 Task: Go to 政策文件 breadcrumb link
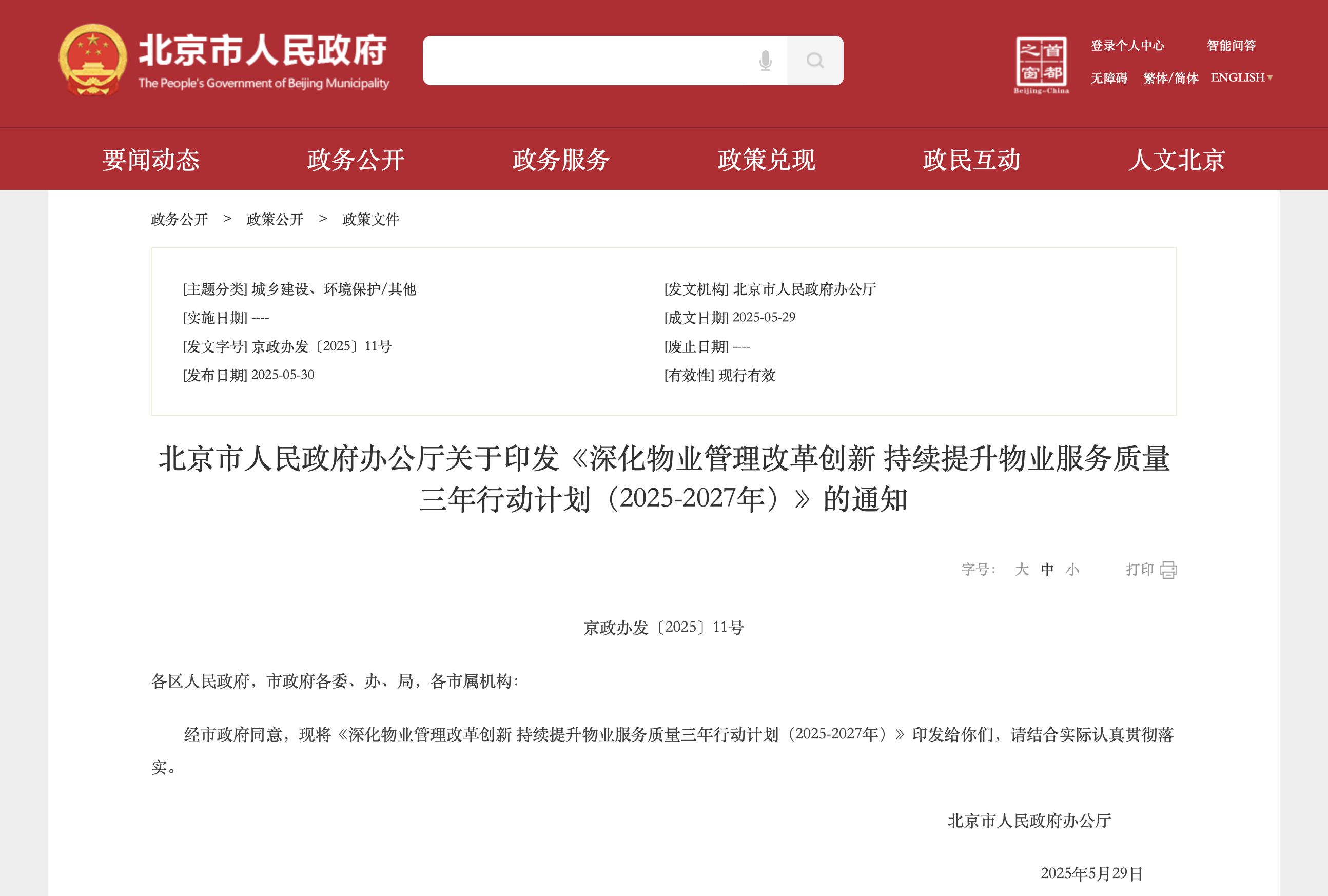(370, 220)
